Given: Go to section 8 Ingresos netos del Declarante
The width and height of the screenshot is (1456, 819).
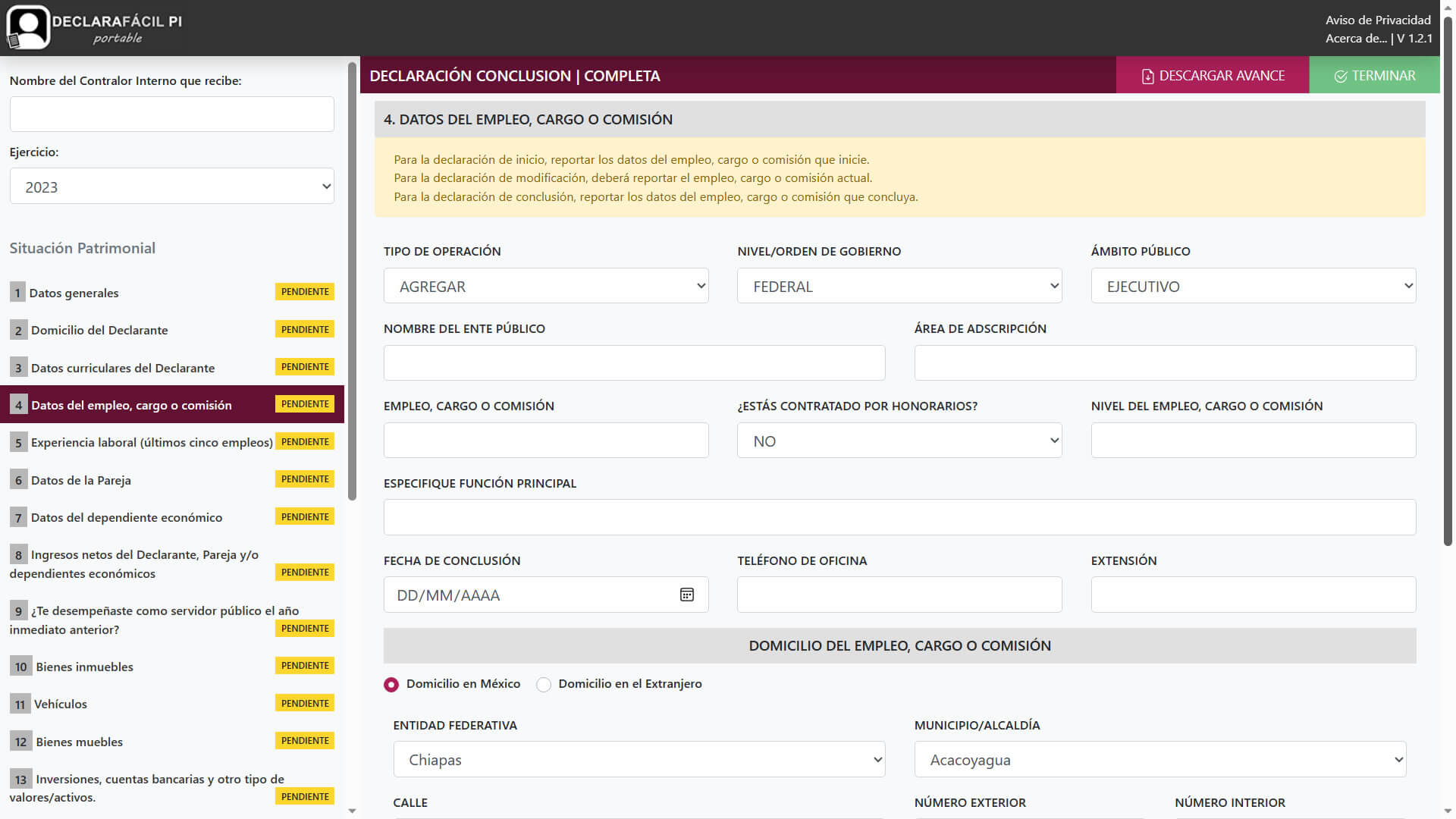Looking at the screenshot, I should pyautogui.click(x=172, y=563).
